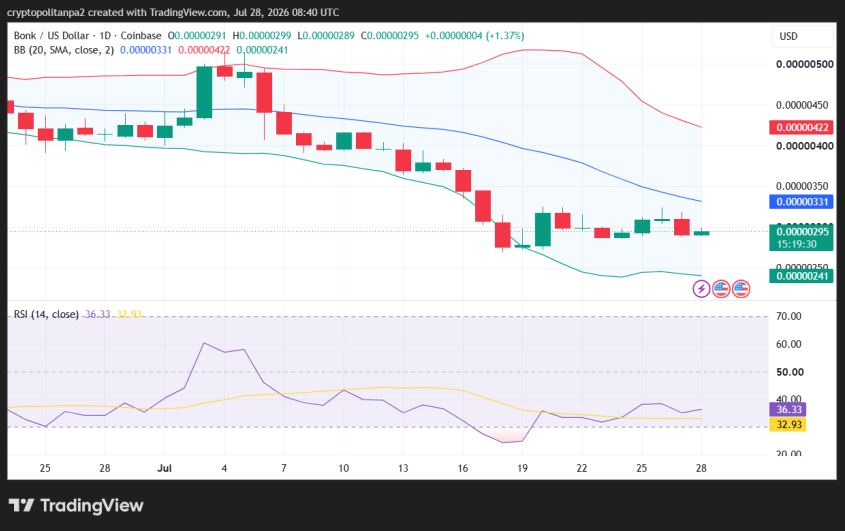845x531 pixels.
Task: Click date label 13 on the time axis
Action: pos(403,468)
